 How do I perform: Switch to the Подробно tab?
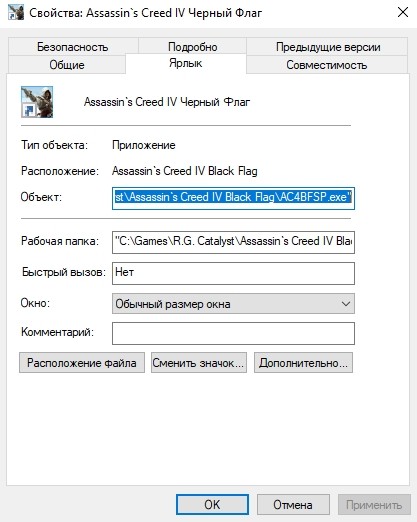click(x=192, y=46)
